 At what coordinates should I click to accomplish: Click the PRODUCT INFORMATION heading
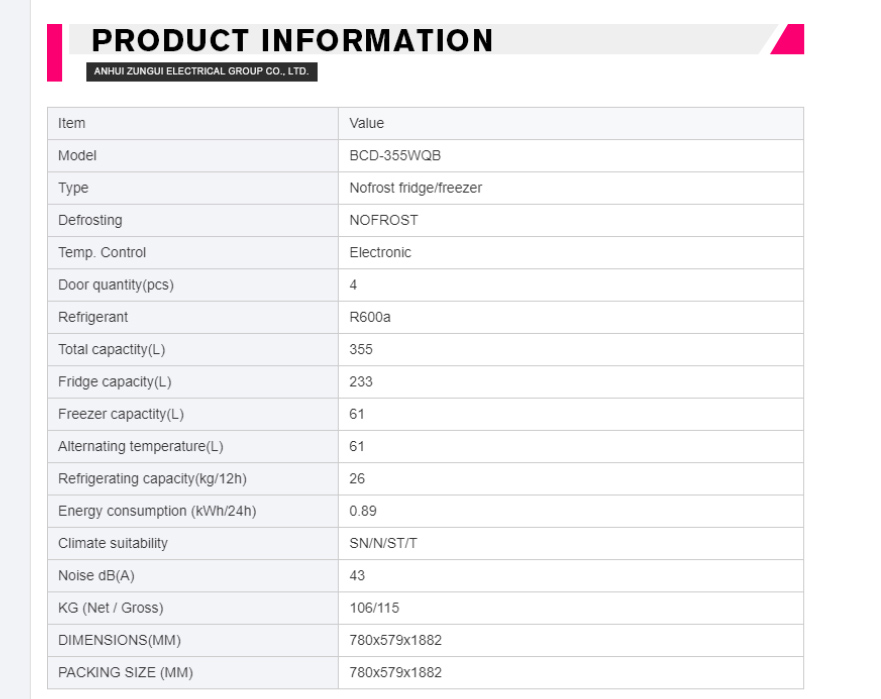coord(292,40)
